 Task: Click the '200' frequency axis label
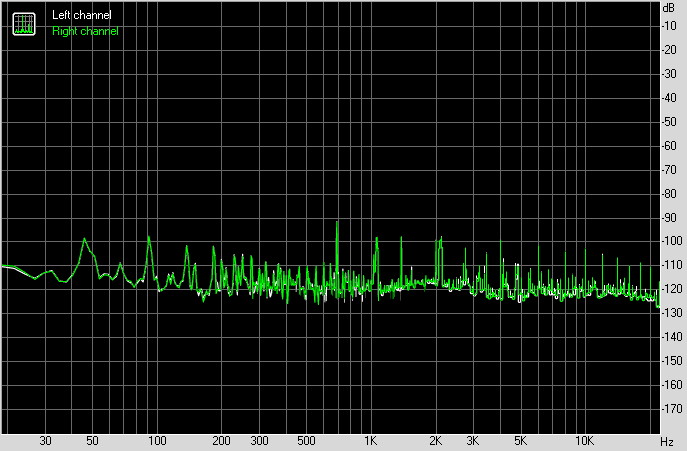221,441
